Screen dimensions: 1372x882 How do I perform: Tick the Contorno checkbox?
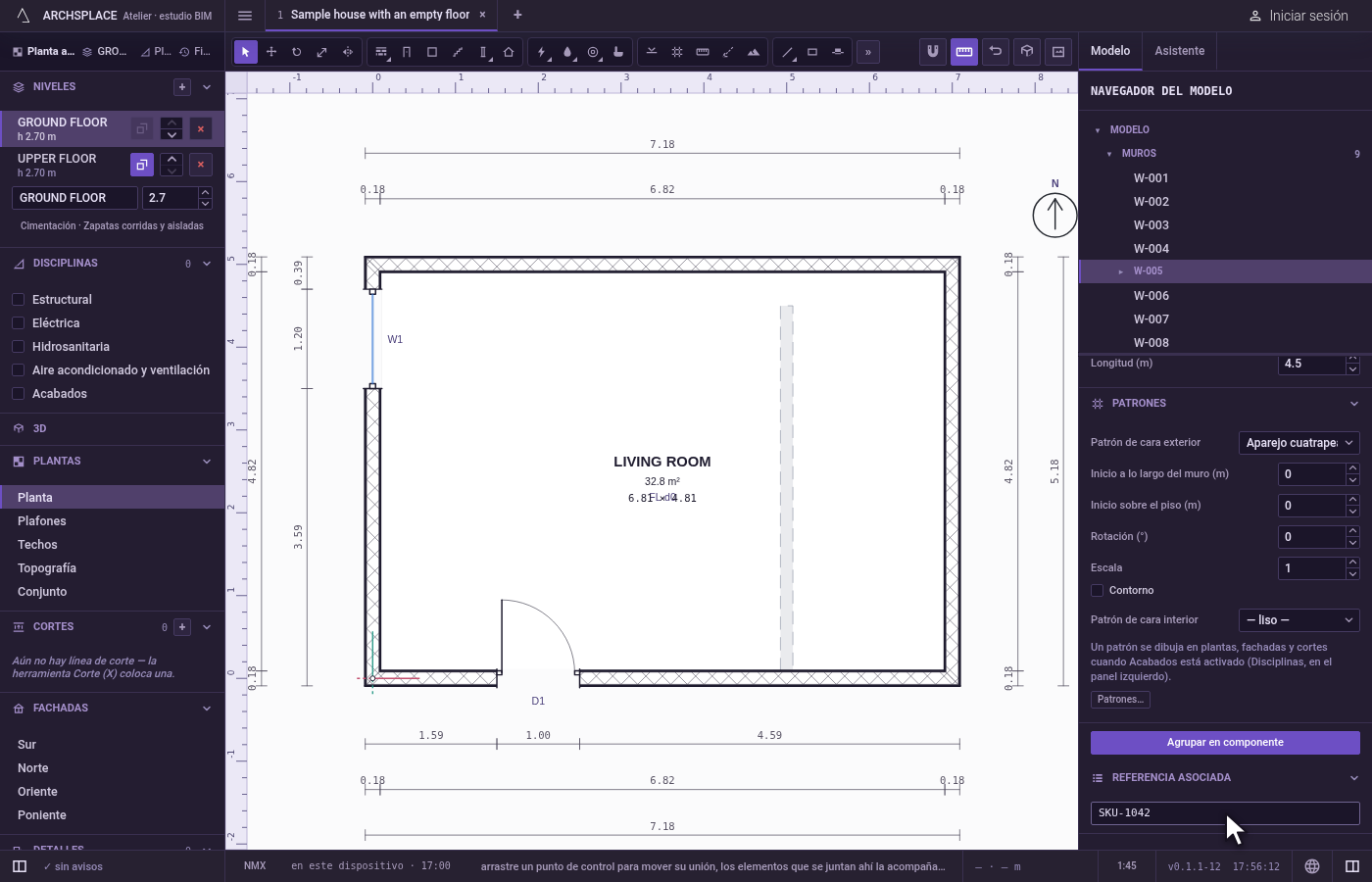tap(1098, 590)
